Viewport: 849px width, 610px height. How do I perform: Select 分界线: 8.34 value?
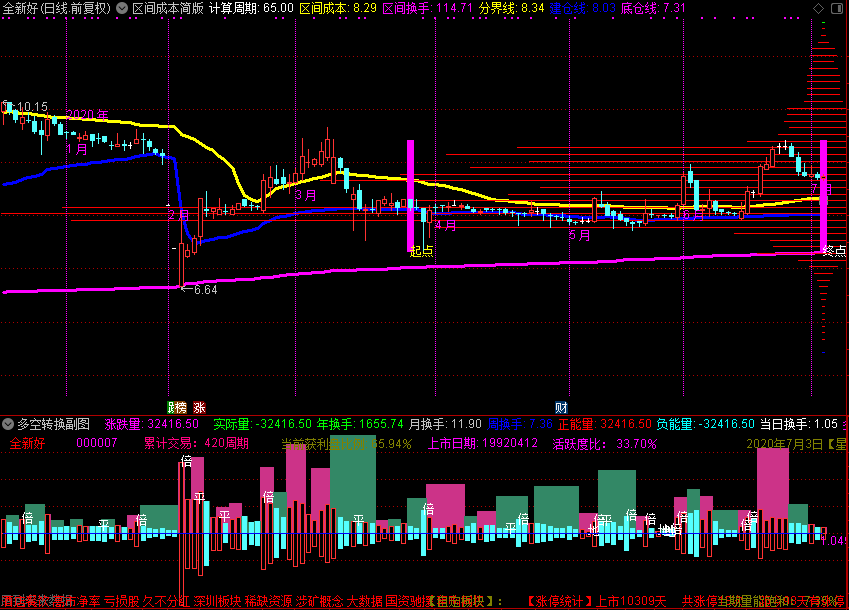coord(511,8)
